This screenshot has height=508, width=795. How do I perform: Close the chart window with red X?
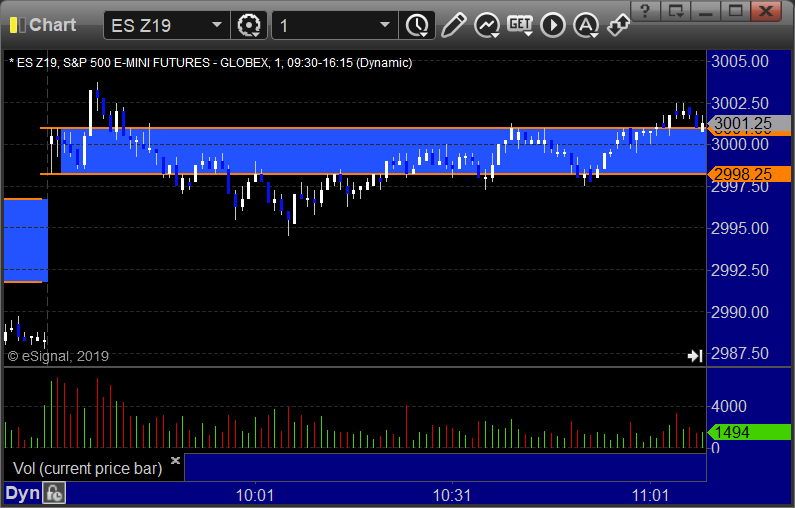(766, 10)
